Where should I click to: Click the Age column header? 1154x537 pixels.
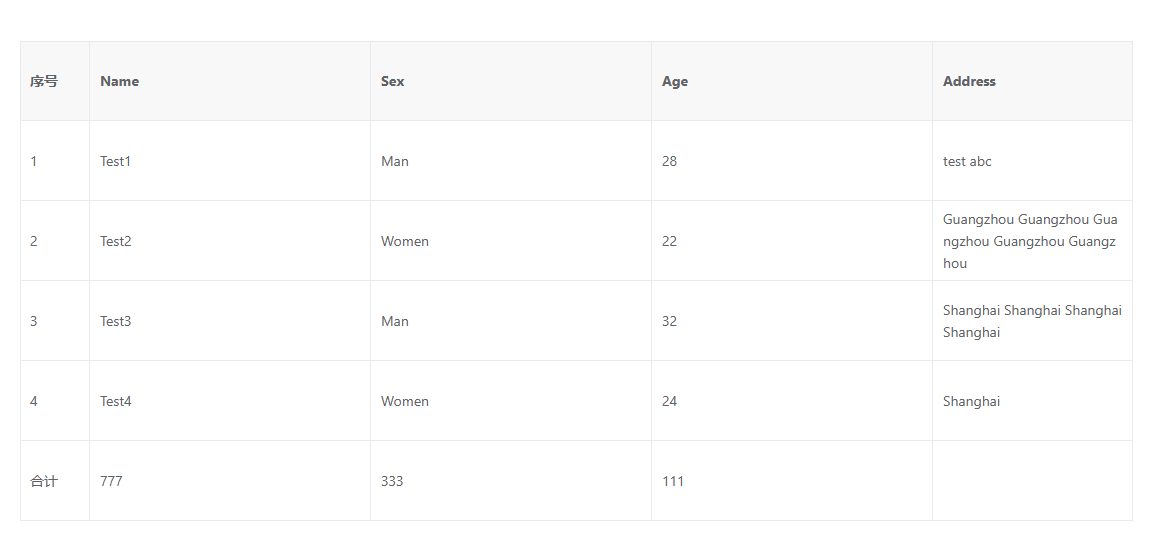click(675, 81)
